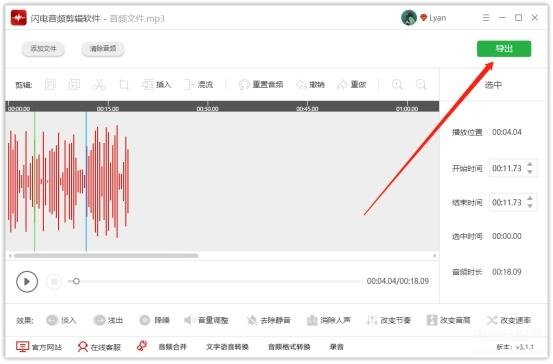Open the hamburger menu in title bar
The height and width of the screenshot is (364, 553).
(486, 18)
